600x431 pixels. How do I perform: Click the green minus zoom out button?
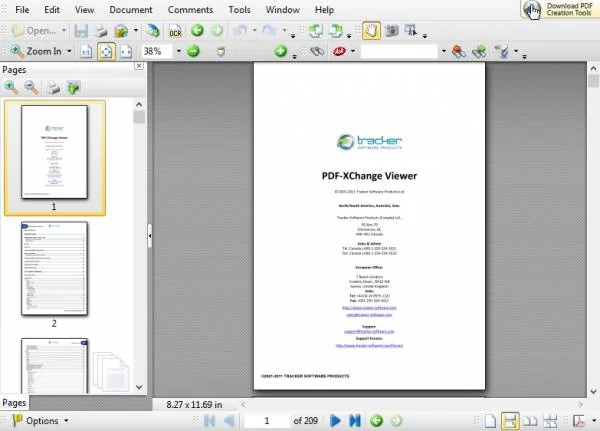pos(193,51)
